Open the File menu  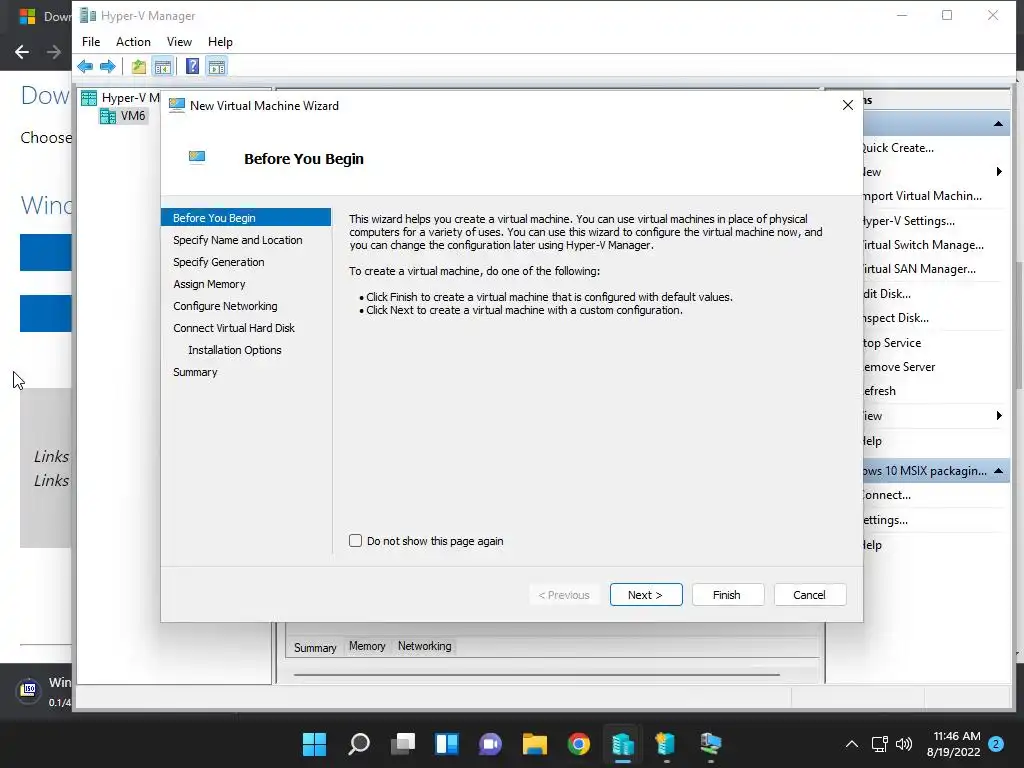pyautogui.click(x=91, y=42)
